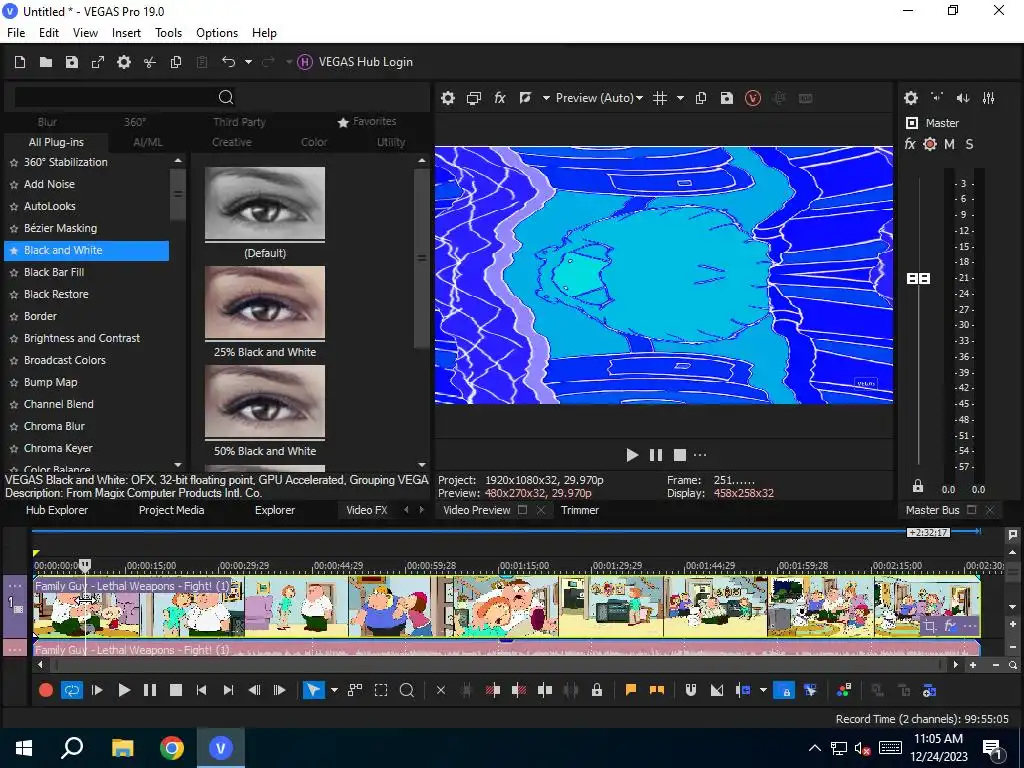Screen dimensions: 1024x768
Task: Copy the preview snapshot to clipboard
Action: click(x=701, y=98)
